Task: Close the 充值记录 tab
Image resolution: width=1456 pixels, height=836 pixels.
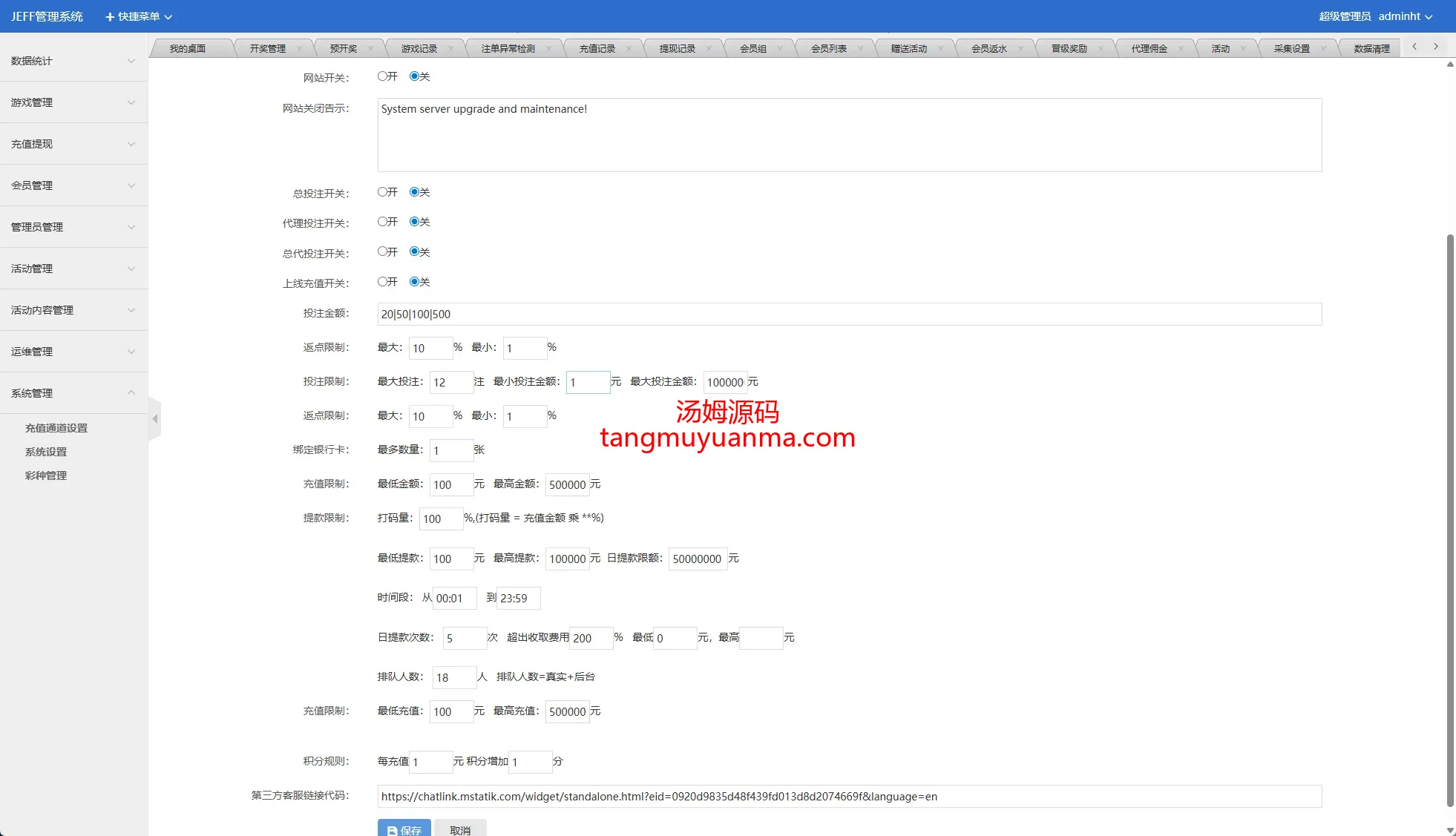Action: 629,49
